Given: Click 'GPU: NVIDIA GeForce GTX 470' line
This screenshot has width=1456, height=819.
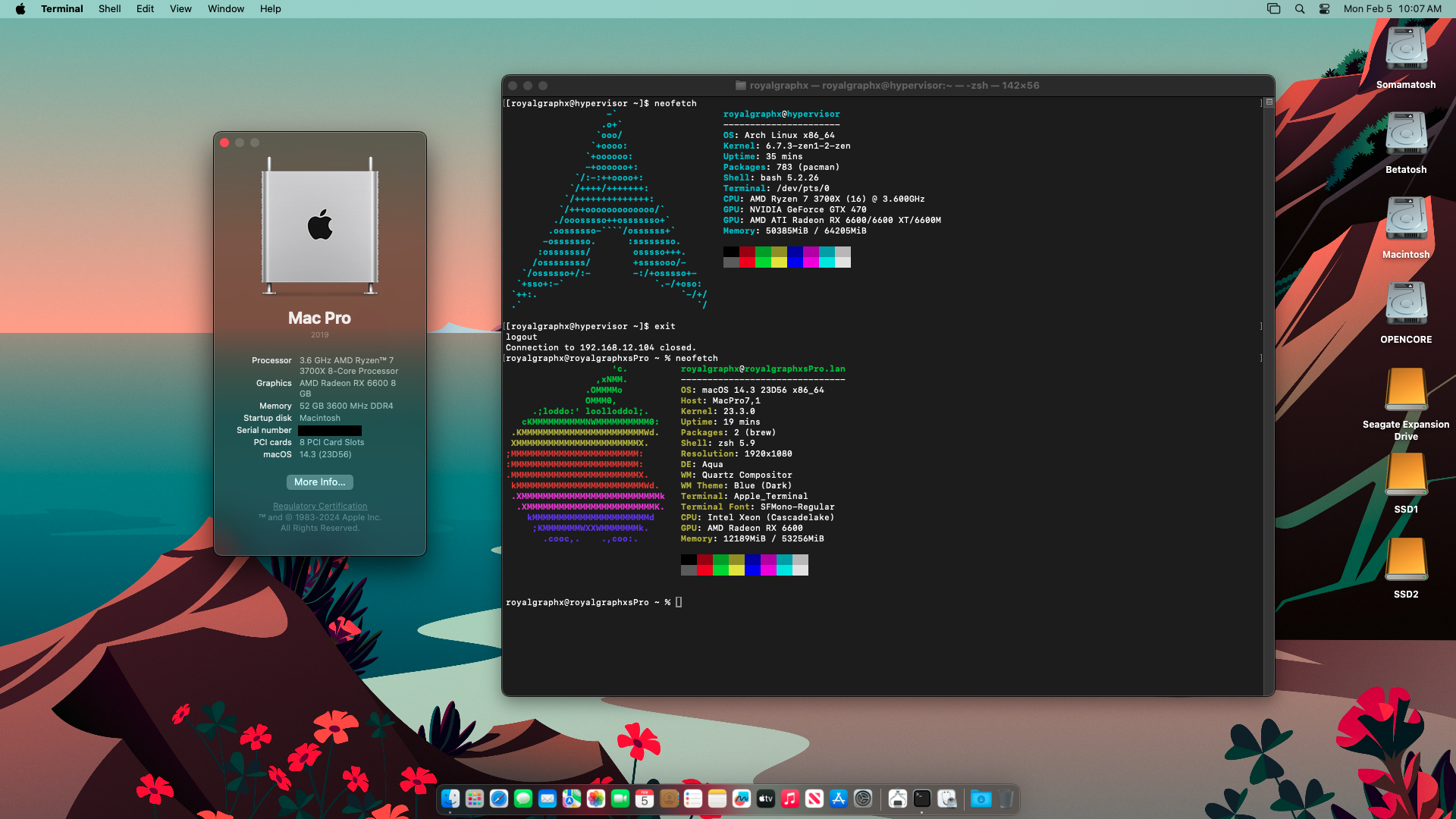Looking at the screenshot, I should (x=795, y=210).
